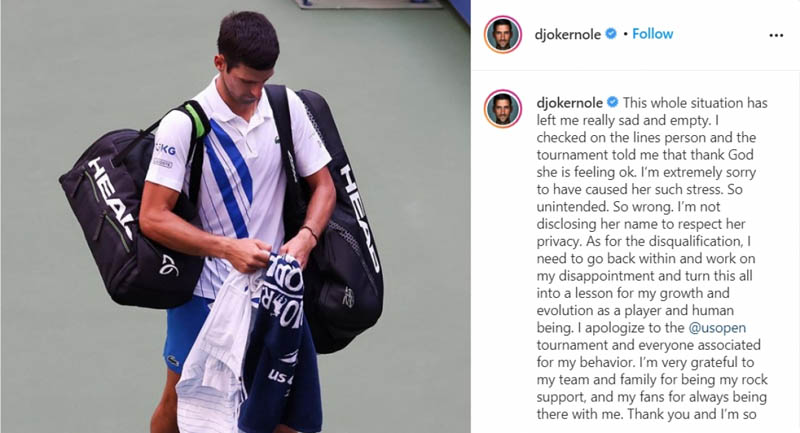
Task: Click the profile avatar beside the caption
Action: pos(503,109)
